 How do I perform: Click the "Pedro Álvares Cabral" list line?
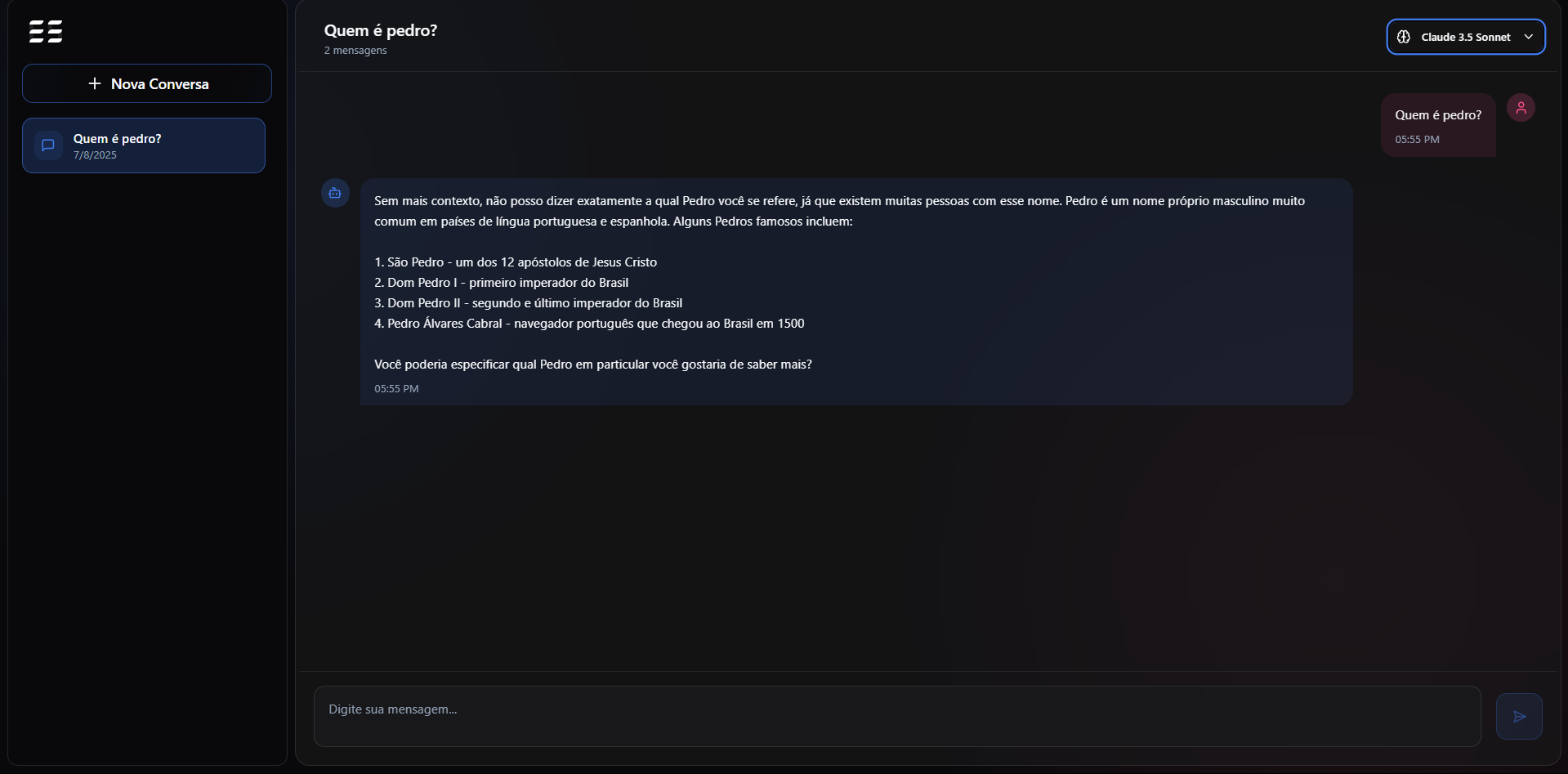[589, 324]
